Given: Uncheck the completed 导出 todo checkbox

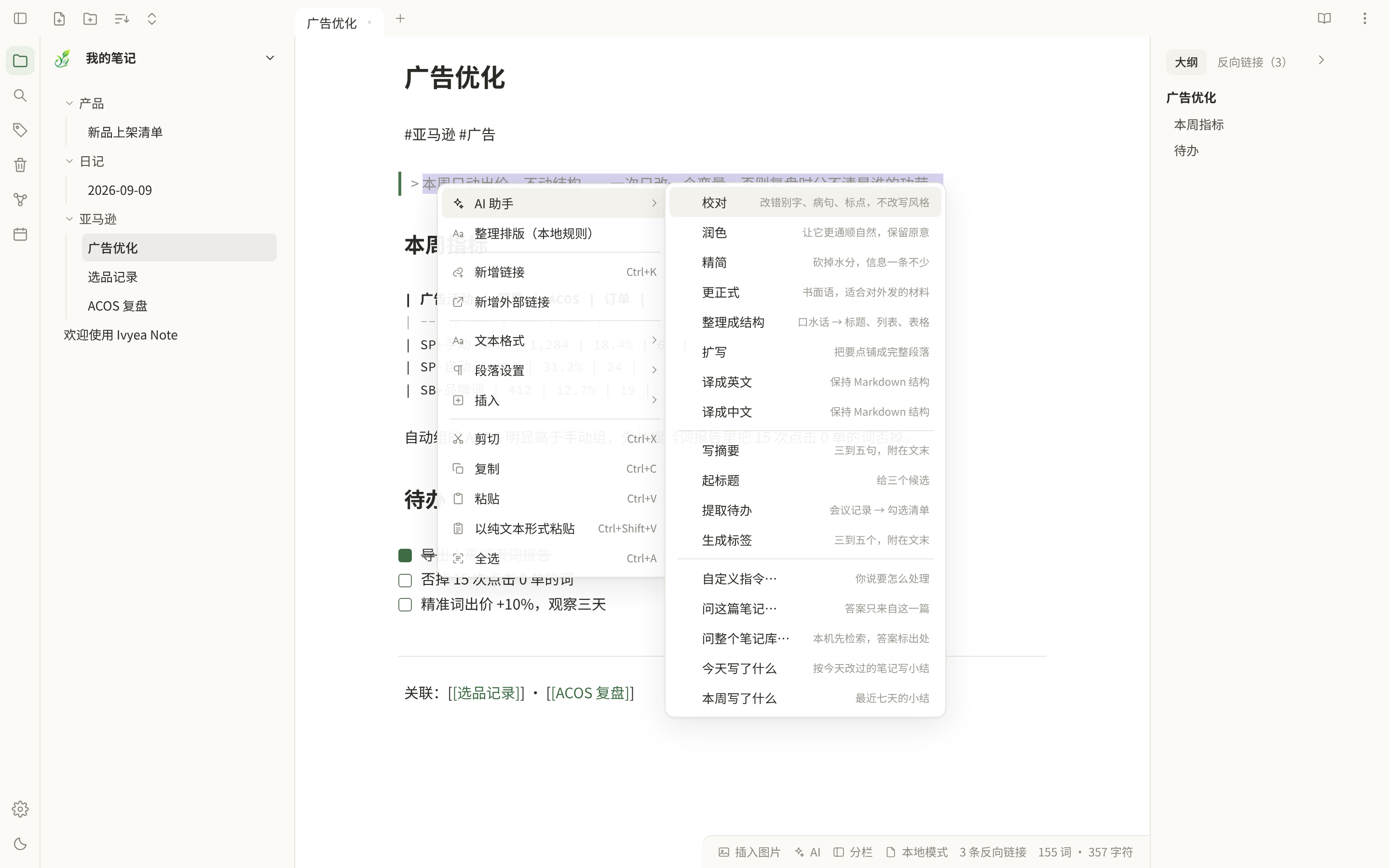Looking at the screenshot, I should click(x=405, y=555).
